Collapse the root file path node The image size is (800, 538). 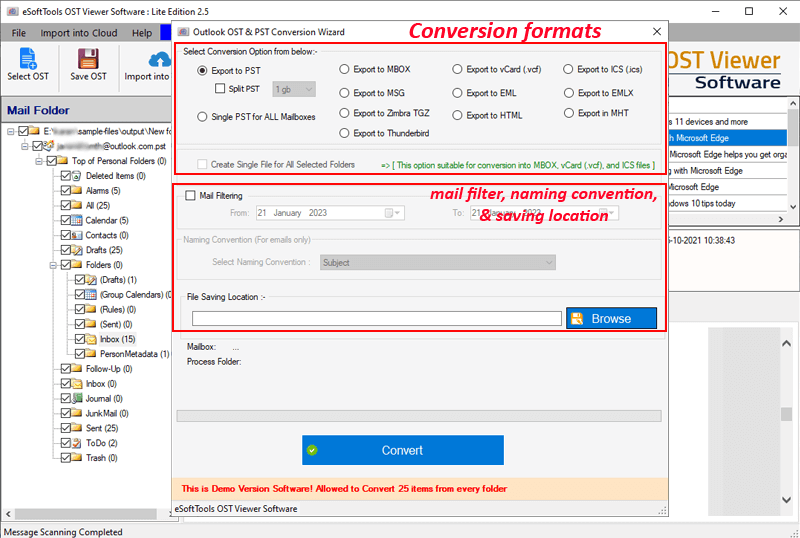[10, 132]
